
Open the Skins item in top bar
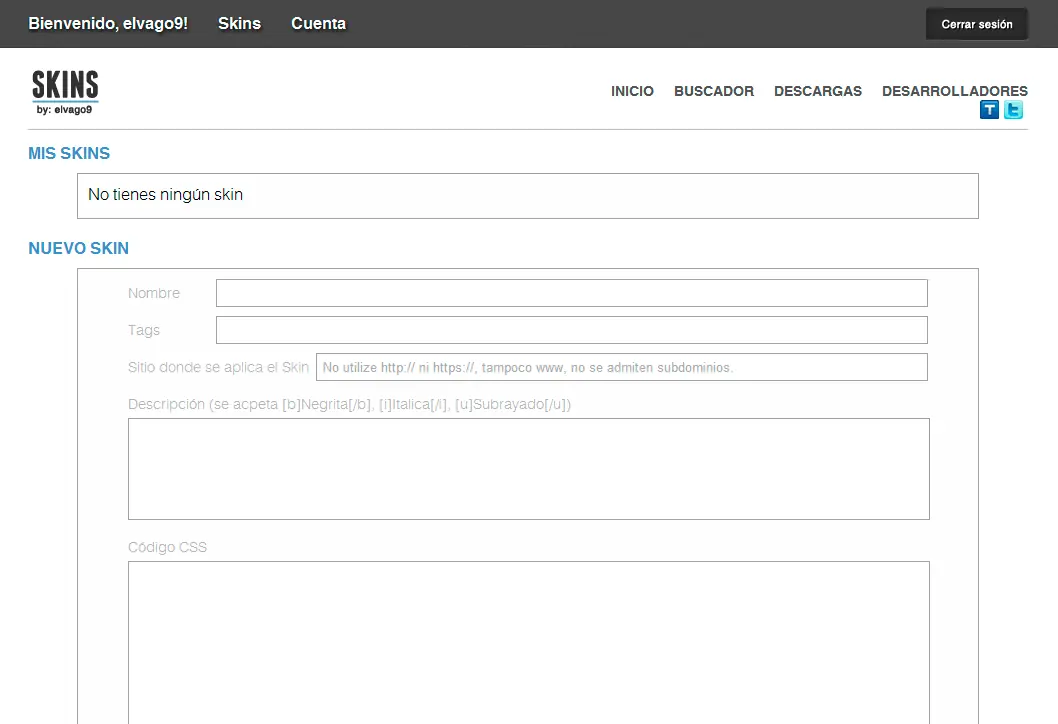(239, 23)
